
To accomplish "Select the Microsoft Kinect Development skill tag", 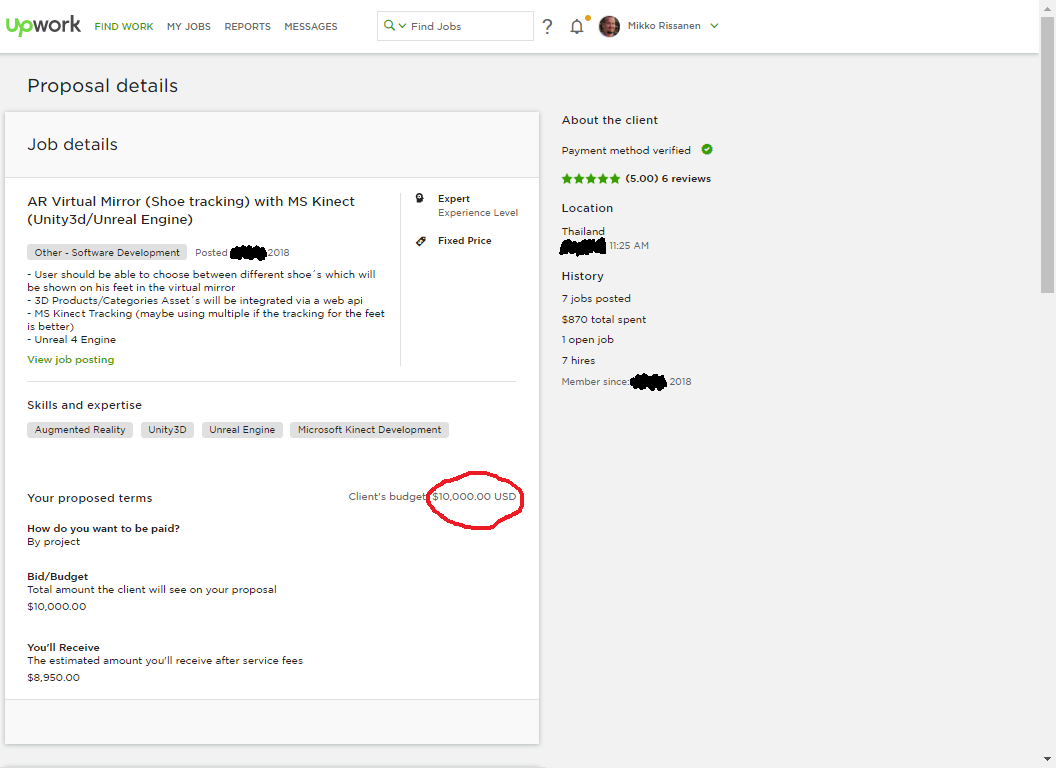I will pos(370,430).
